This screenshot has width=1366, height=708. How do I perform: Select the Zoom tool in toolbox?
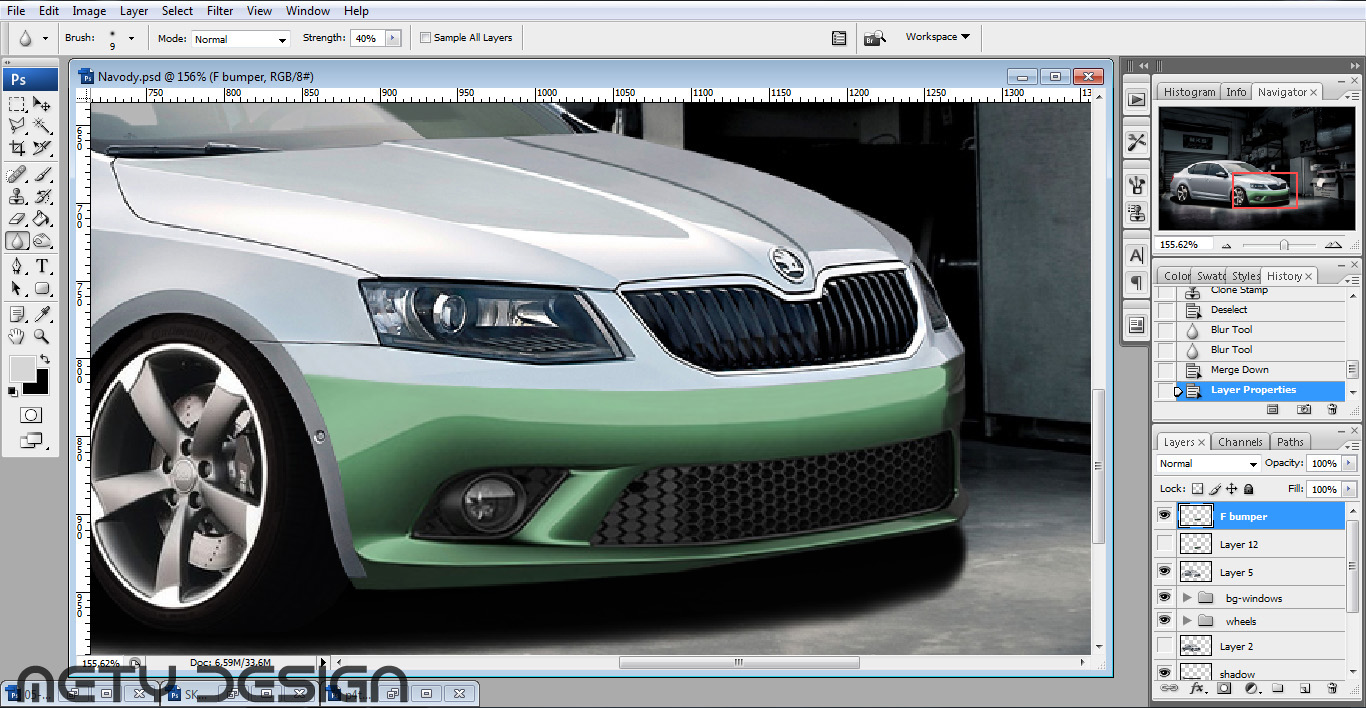(x=42, y=336)
